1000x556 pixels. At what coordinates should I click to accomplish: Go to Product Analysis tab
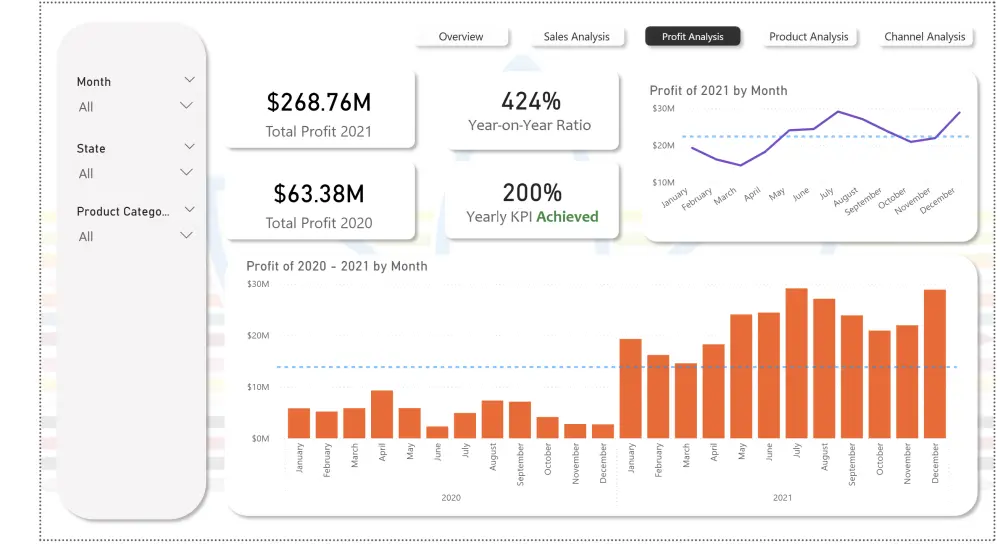[x=809, y=36]
